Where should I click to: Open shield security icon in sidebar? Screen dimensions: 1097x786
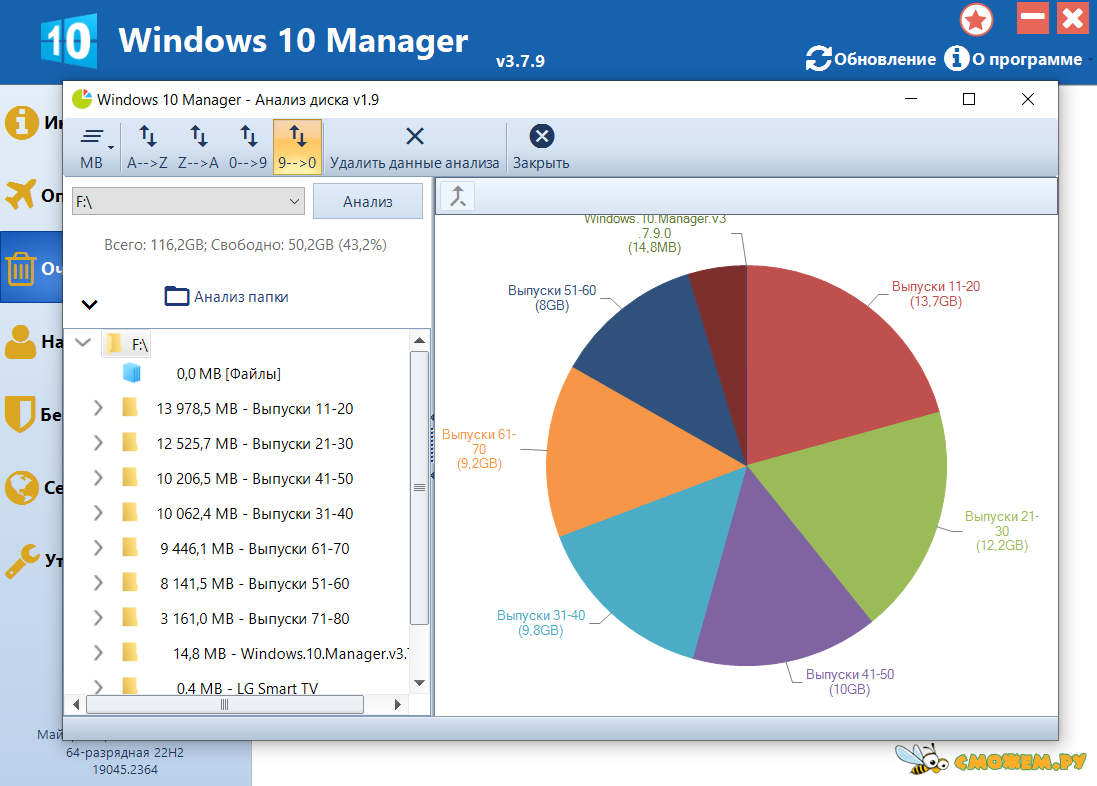[x=20, y=414]
